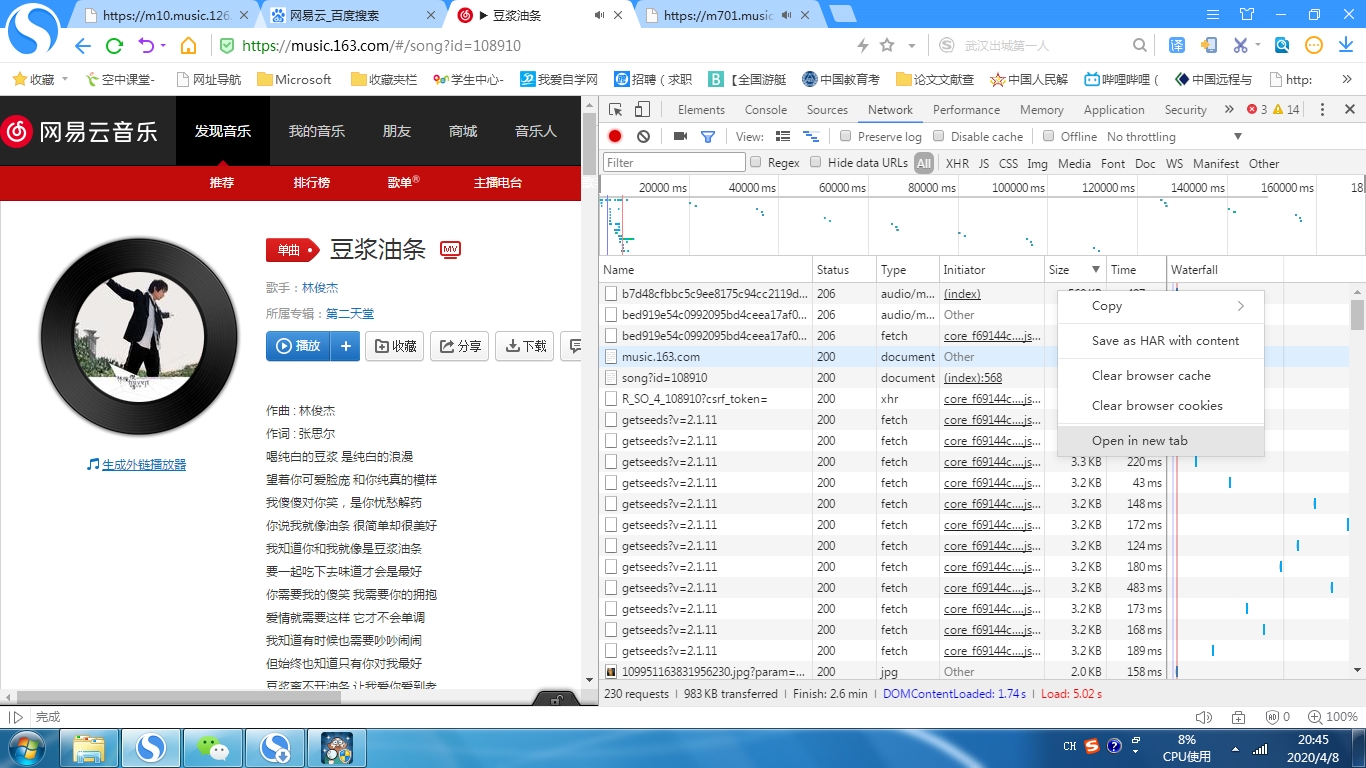Viewport: 1366px width, 768px height.
Task: Filter requests by Media type
Action: point(1074,164)
